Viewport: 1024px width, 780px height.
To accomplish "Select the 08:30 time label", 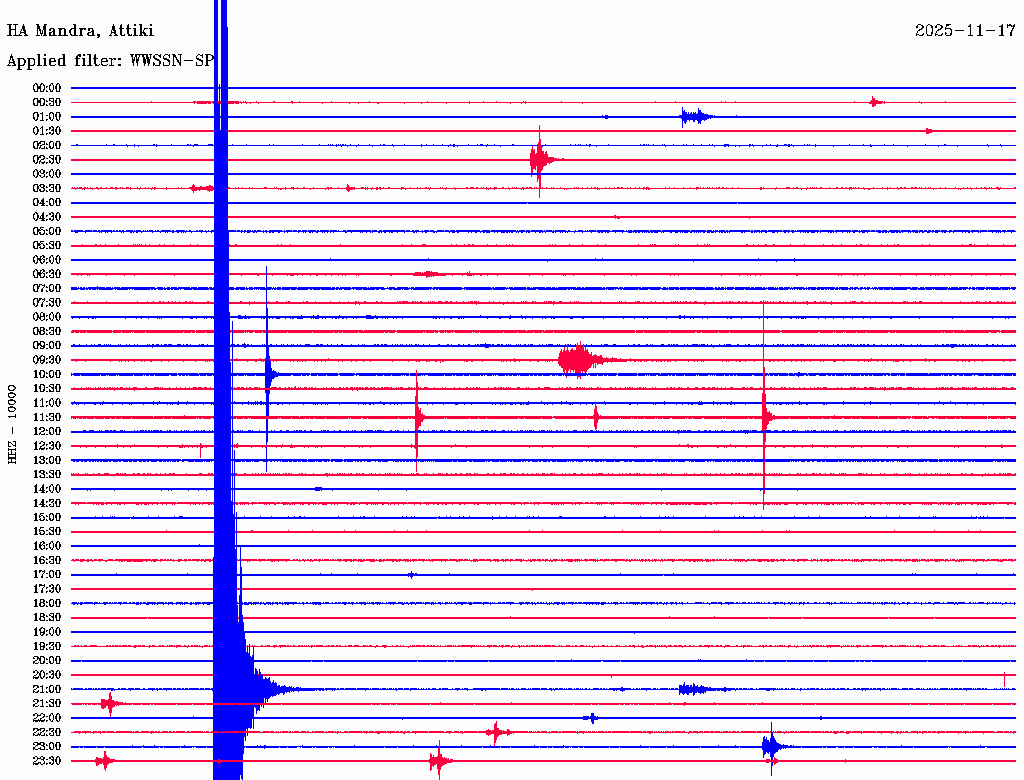I will pos(47,331).
